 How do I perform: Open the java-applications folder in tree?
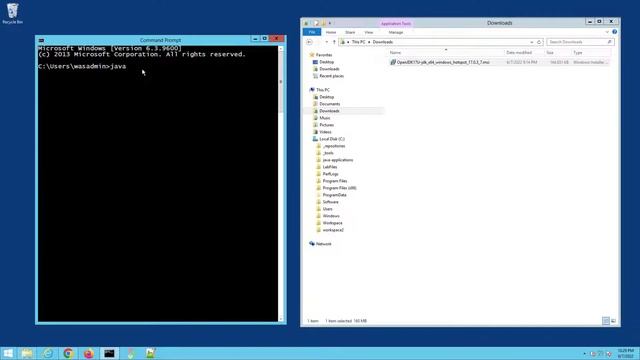coord(338,160)
